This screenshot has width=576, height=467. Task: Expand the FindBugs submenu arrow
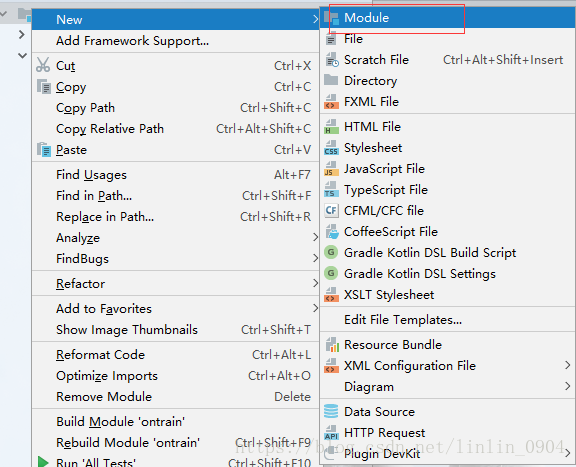pos(315,258)
